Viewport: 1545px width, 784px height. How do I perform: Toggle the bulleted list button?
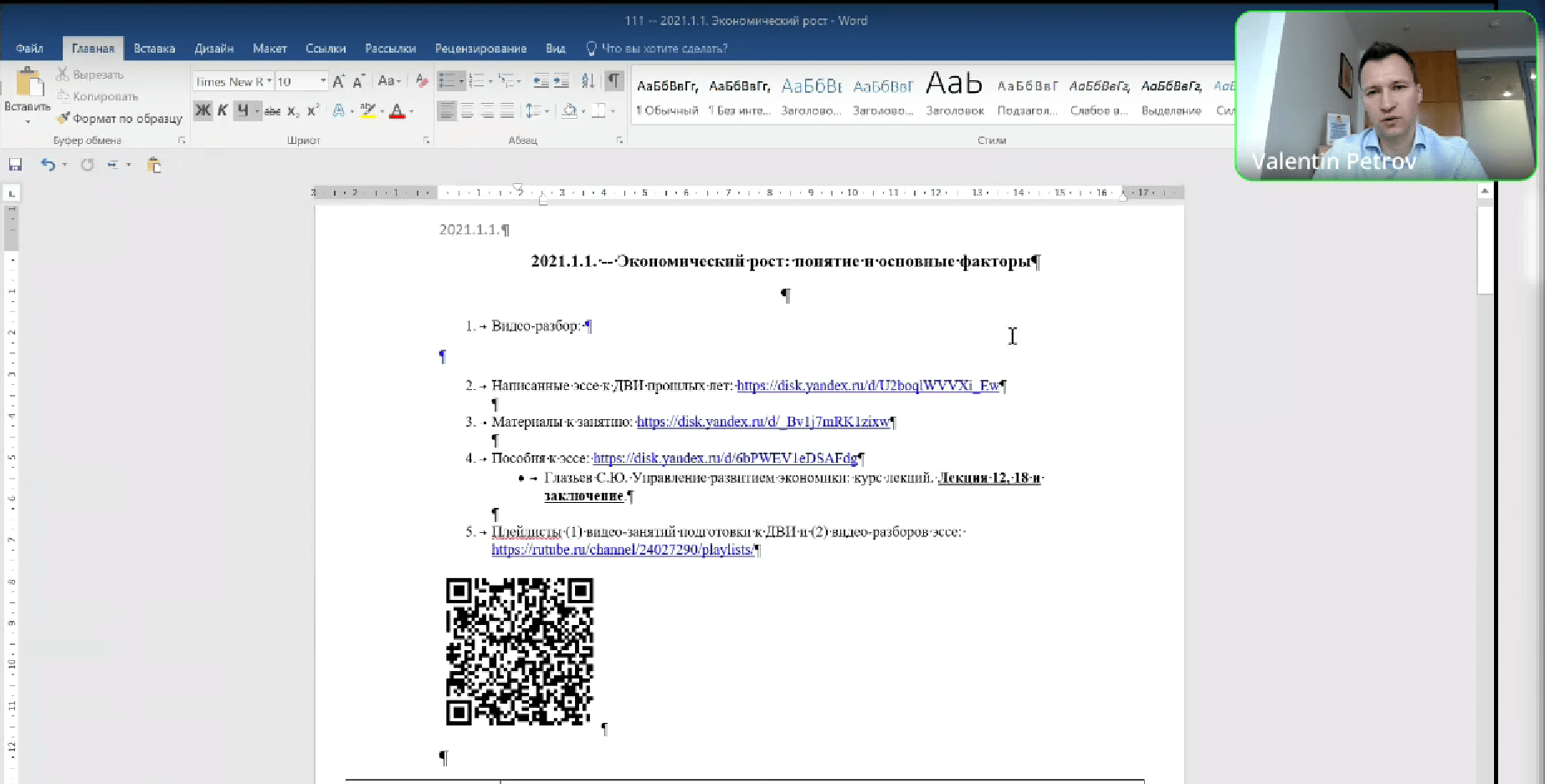click(448, 81)
